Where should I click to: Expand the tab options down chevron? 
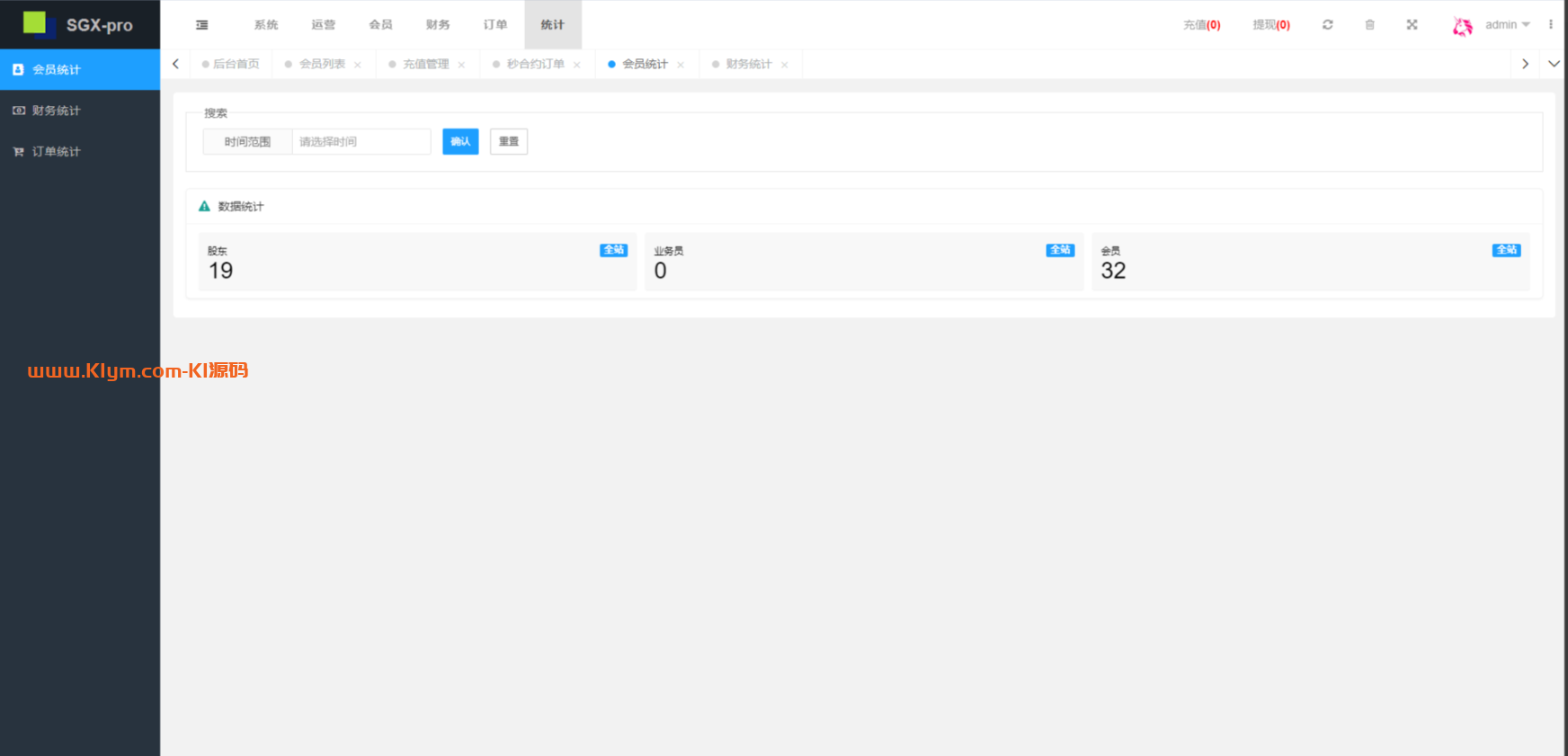point(1554,64)
